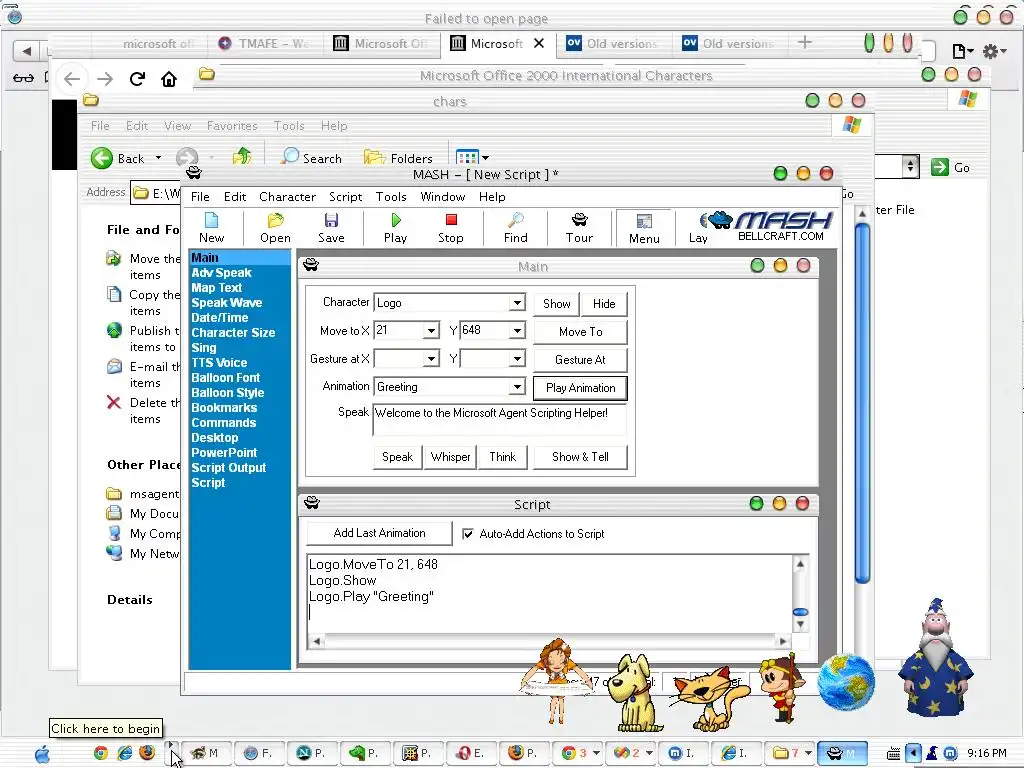Click the Hide character button

[x=604, y=304]
